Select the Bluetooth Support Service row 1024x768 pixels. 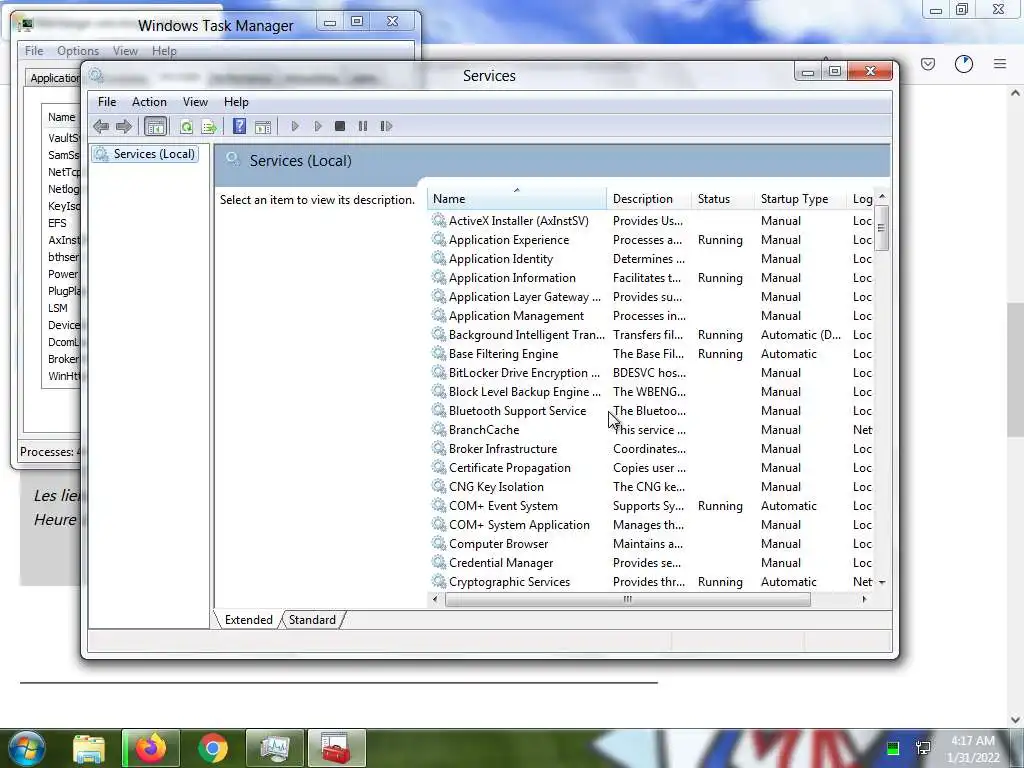coord(651,411)
